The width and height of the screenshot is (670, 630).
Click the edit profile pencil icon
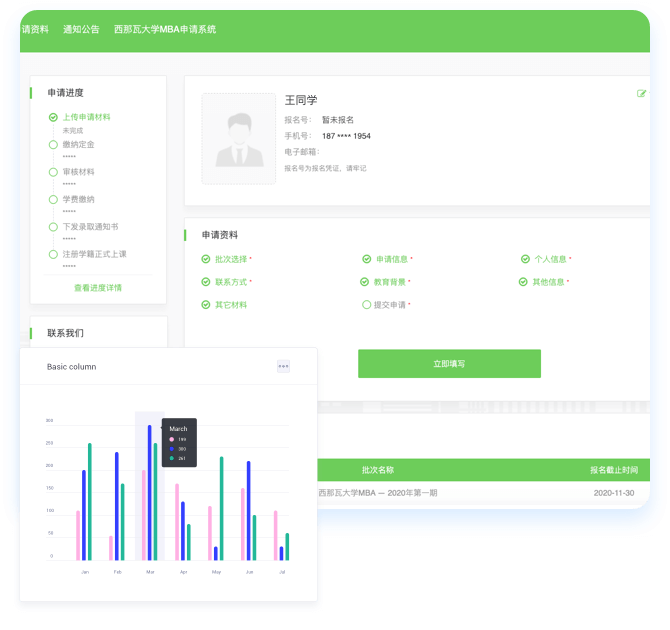pyautogui.click(x=641, y=93)
